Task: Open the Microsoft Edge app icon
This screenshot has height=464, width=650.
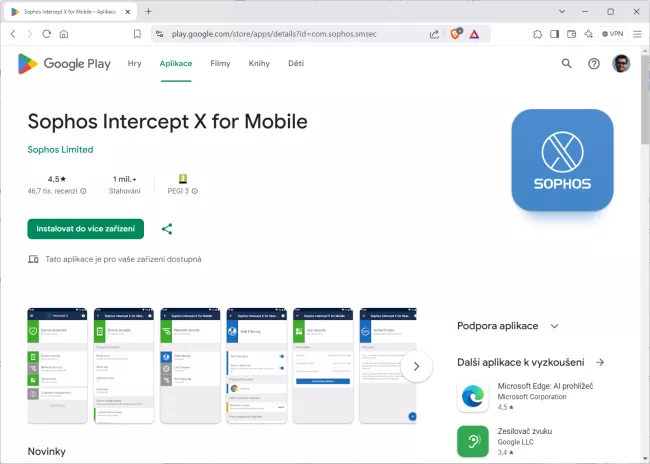Action: [x=473, y=396]
